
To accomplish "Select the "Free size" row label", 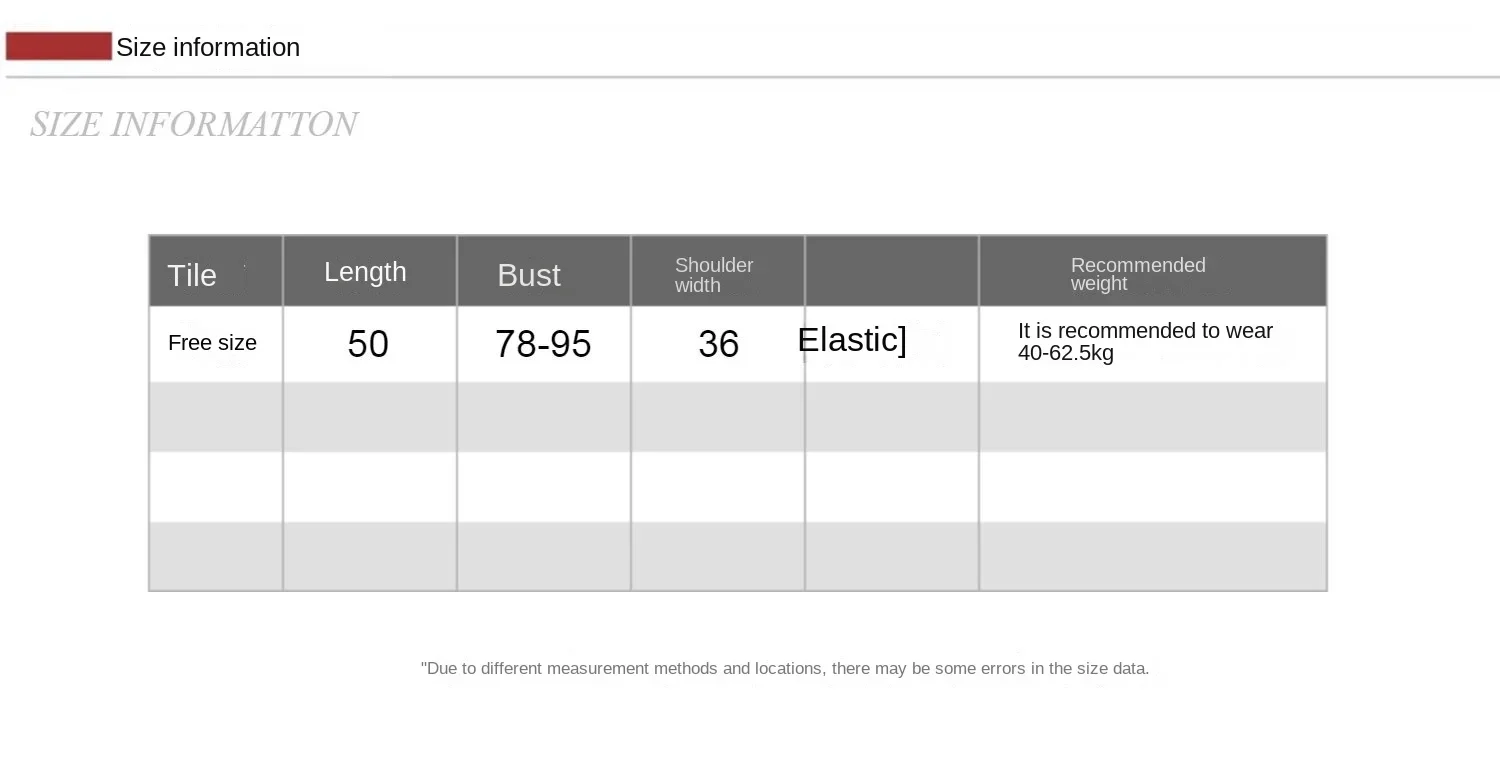I will [212, 343].
